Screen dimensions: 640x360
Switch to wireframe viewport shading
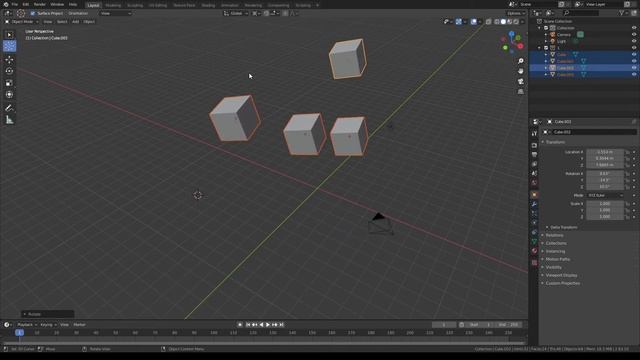tap(497, 22)
